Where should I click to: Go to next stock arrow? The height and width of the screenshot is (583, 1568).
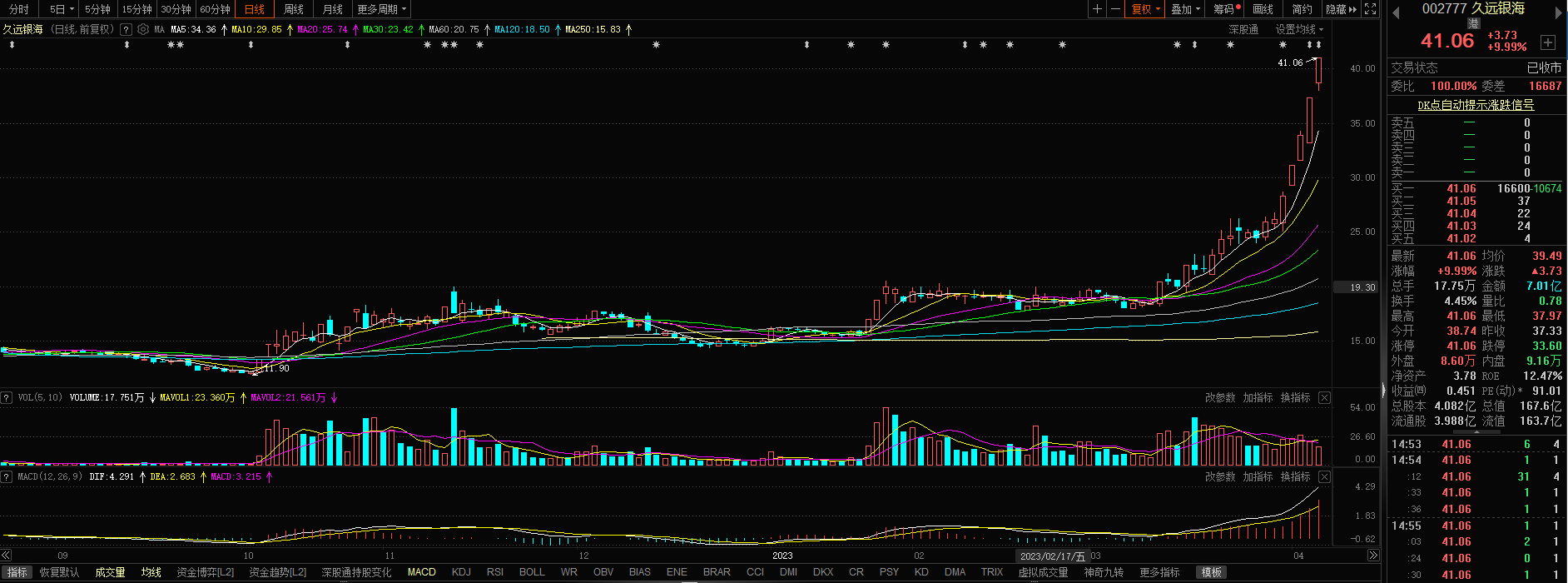1560,12
